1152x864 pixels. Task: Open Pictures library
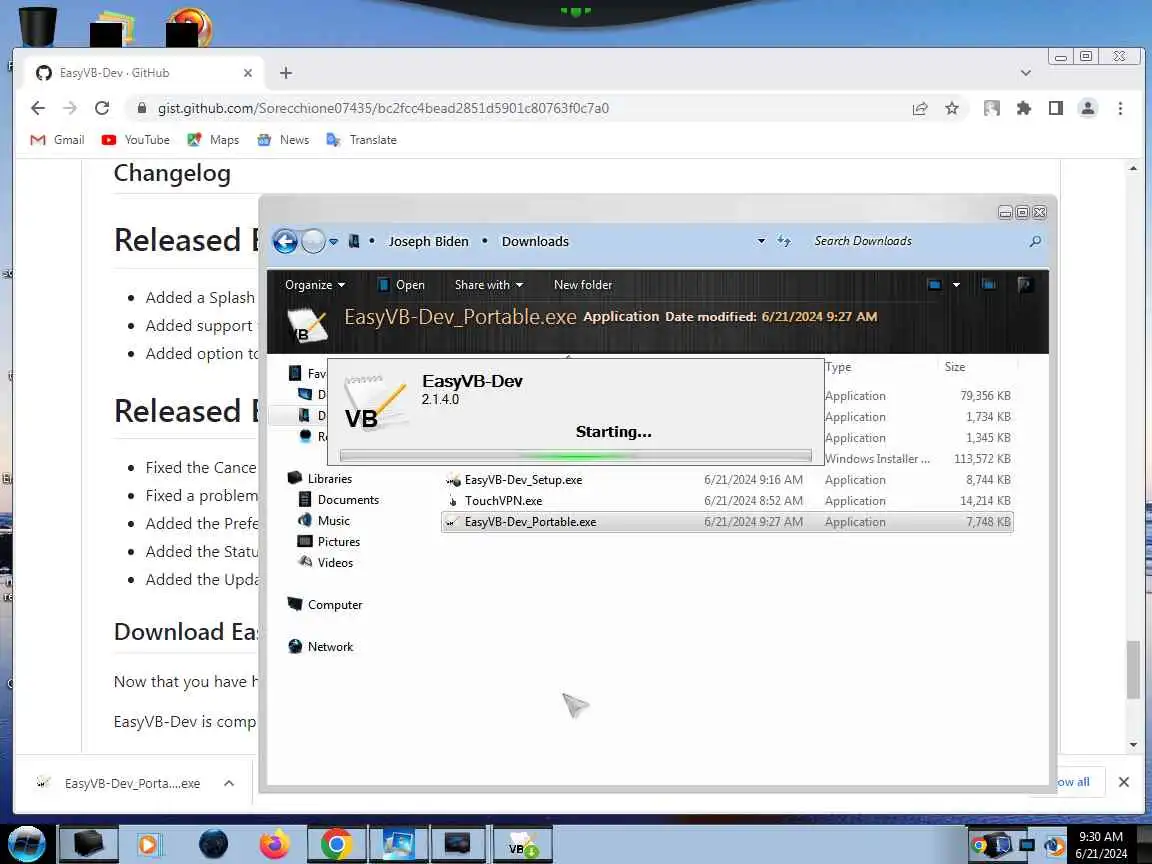pyautogui.click(x=329, y=541)
